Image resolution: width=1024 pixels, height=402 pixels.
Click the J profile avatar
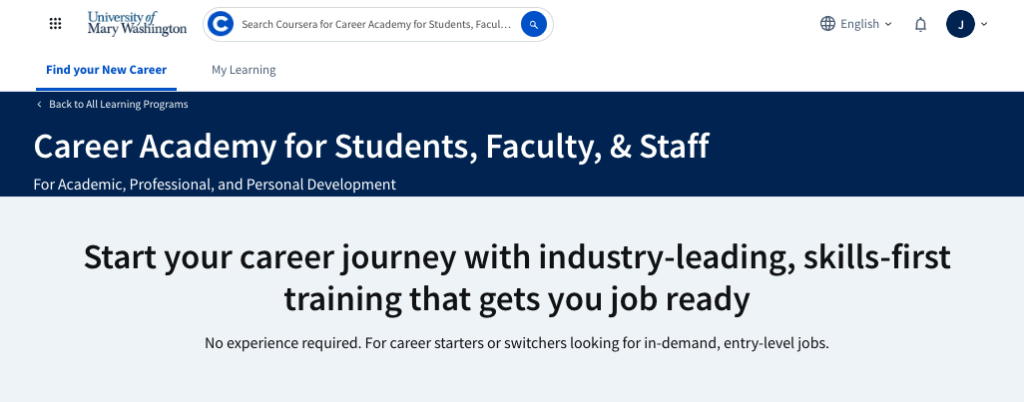point(960,24)
